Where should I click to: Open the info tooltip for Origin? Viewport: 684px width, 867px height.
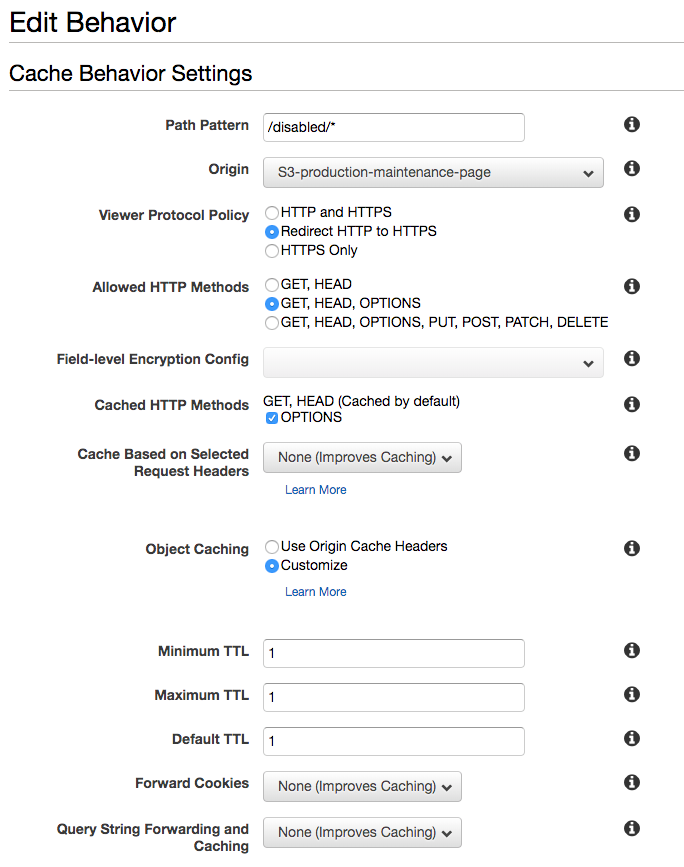point(631,169)
